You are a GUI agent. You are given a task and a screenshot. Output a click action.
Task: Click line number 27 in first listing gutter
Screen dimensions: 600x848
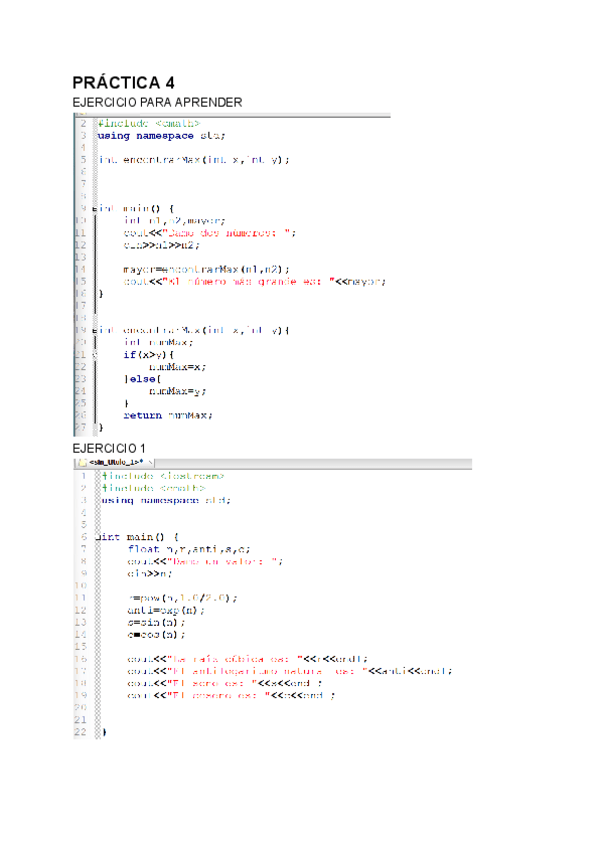(80, 427)
